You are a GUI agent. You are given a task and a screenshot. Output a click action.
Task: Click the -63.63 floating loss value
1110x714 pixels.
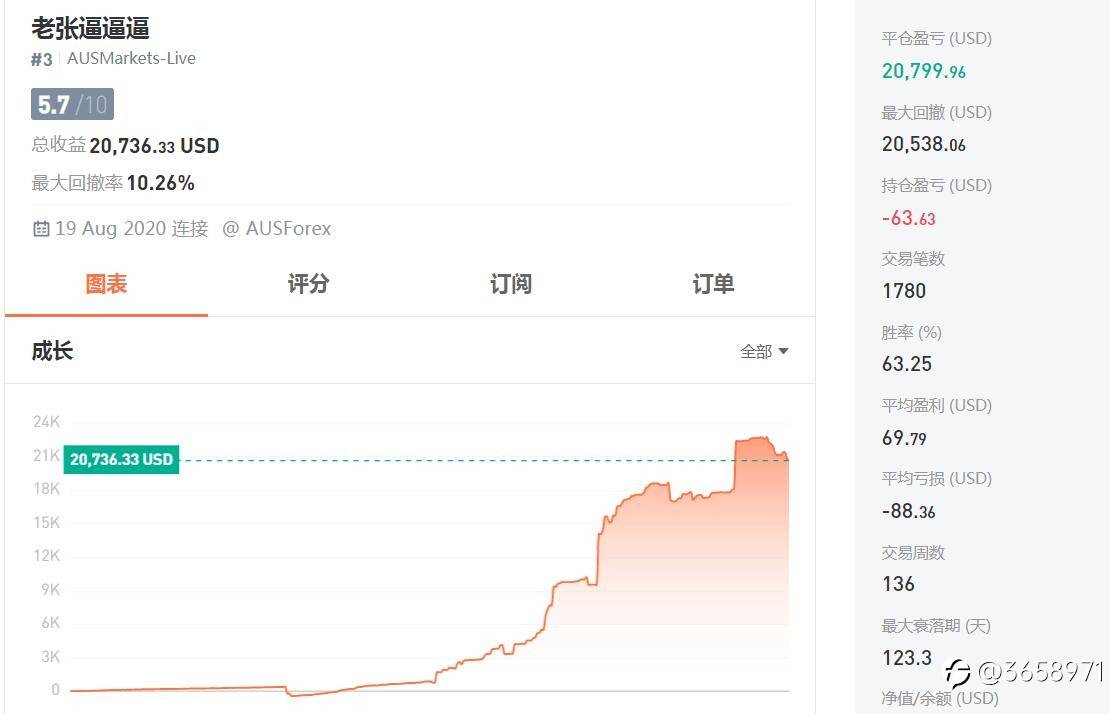coord(908,218)
